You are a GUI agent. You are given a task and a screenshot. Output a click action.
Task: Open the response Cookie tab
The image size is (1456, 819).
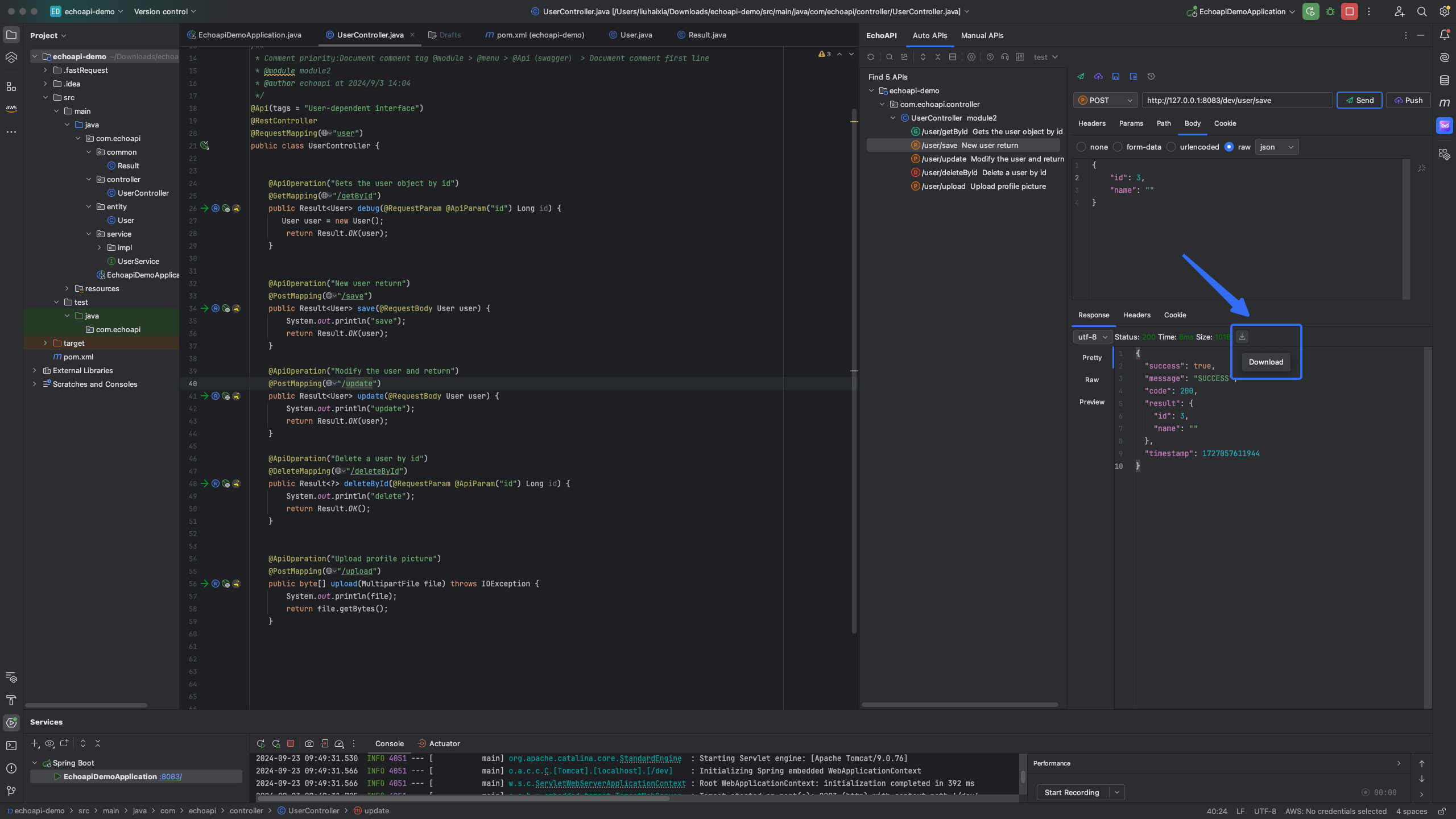pos(1174,315)
